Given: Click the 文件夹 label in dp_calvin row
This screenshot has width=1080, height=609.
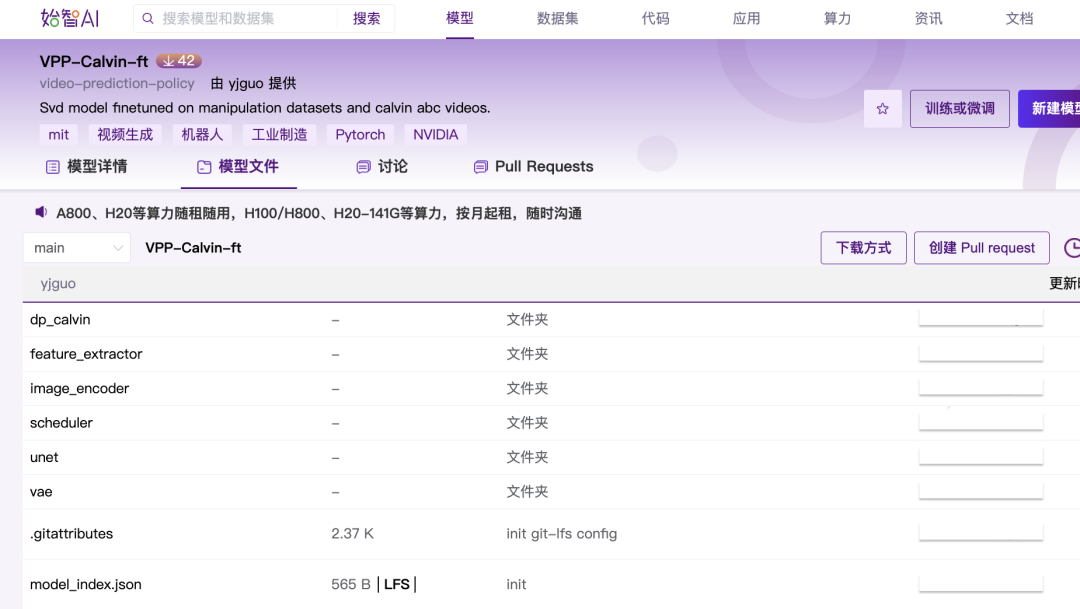Looking at the screenshot, I should point(527,320).
